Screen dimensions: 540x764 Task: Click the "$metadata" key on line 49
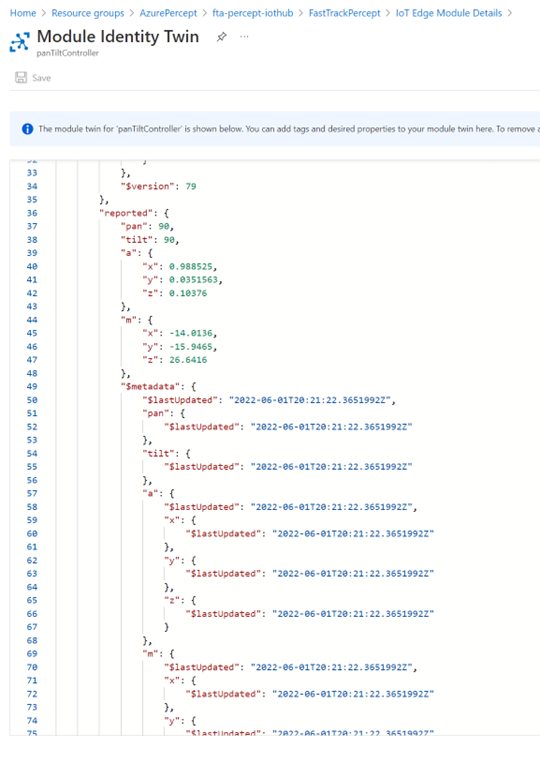pyautogui.click(x=153, y=386)
